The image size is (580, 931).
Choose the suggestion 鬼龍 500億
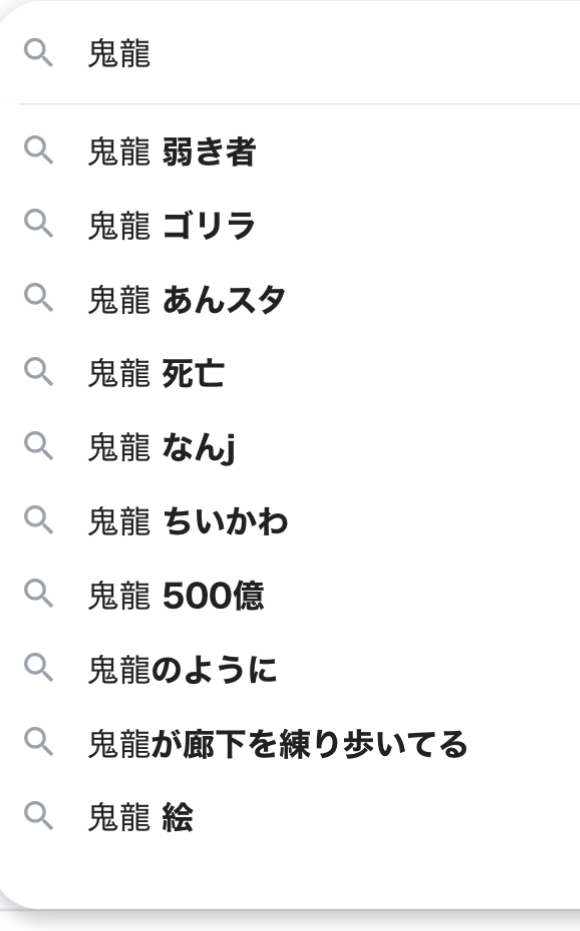290,595
